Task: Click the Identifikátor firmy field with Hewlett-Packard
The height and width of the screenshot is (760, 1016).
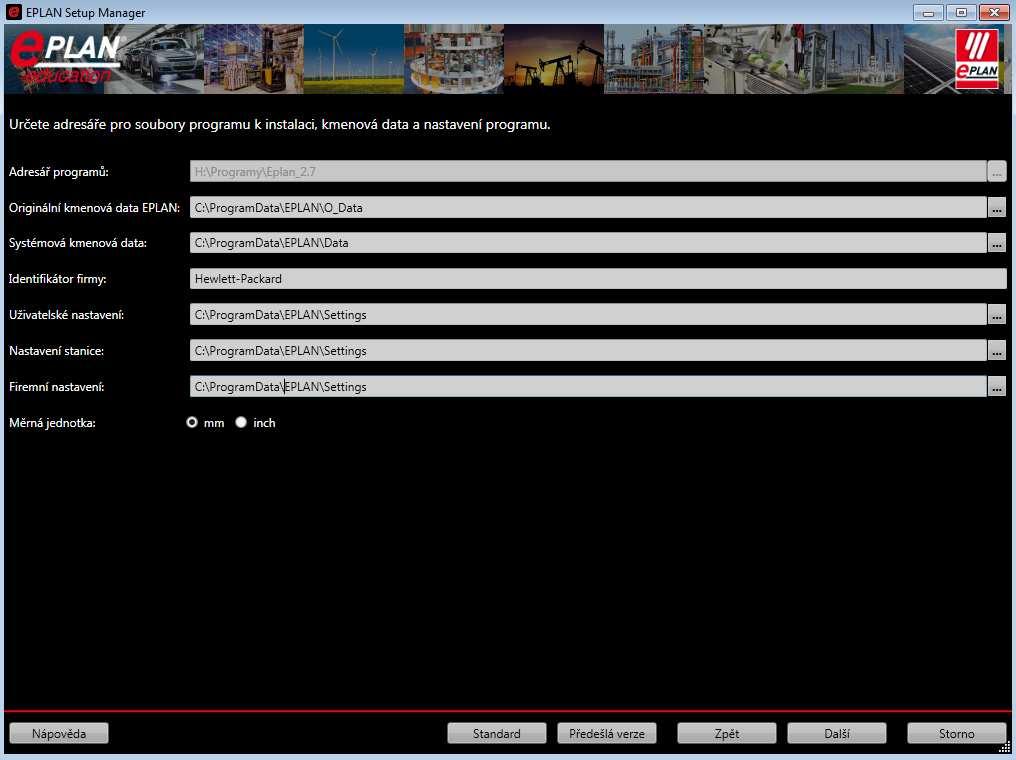Action: point(598,279)
